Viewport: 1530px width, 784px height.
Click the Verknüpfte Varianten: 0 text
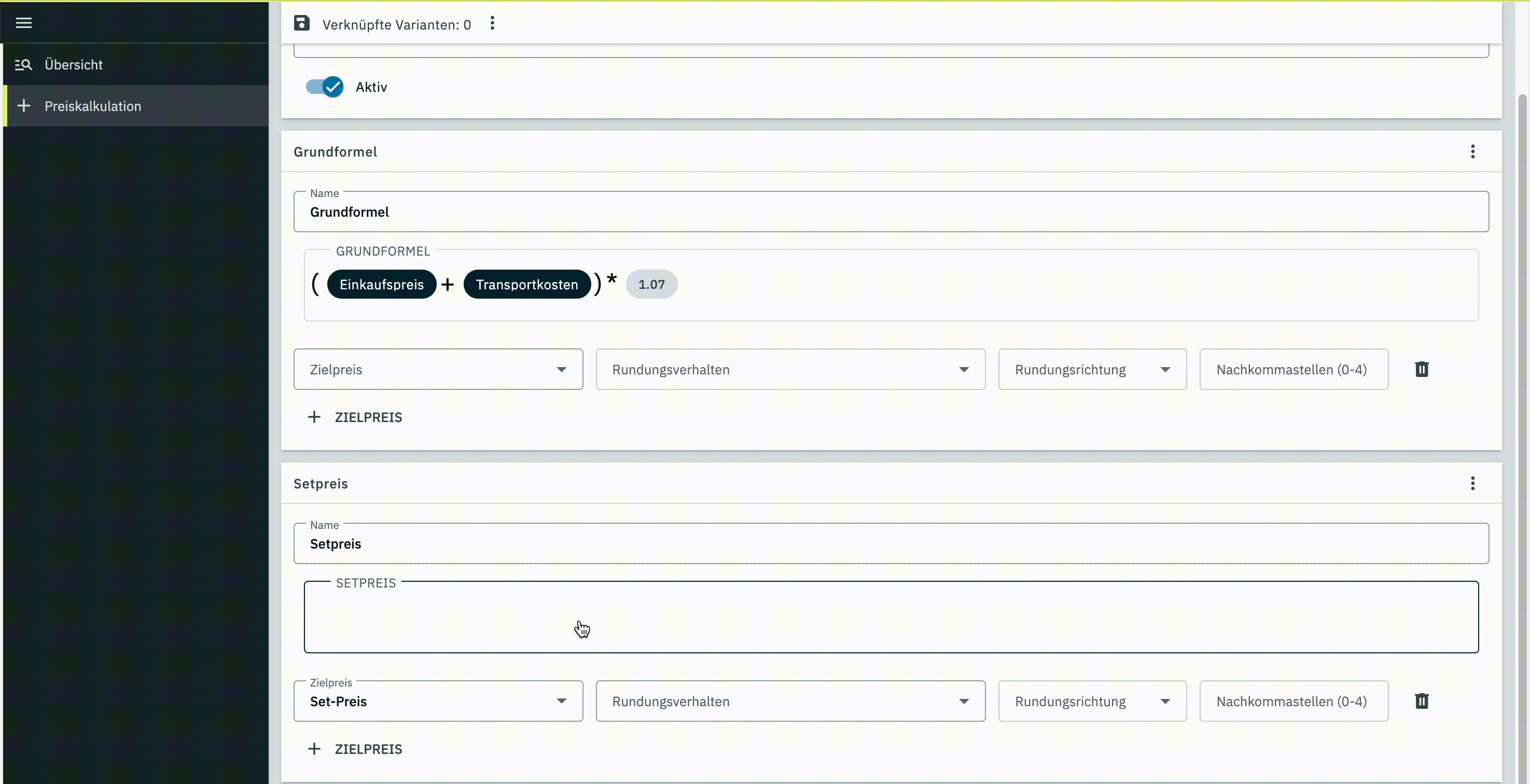tap(397, 24)
